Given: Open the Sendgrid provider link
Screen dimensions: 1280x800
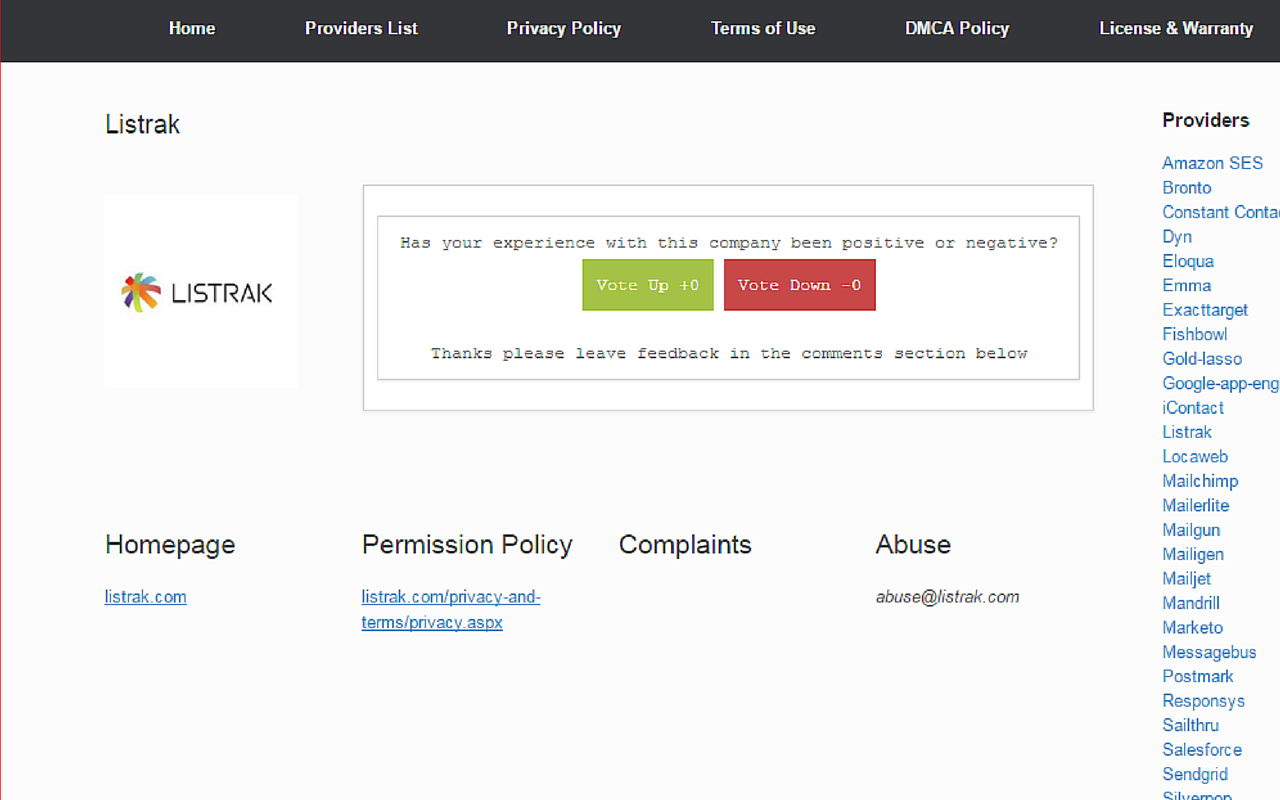Looking at the screenshot, I should 1195,774.
